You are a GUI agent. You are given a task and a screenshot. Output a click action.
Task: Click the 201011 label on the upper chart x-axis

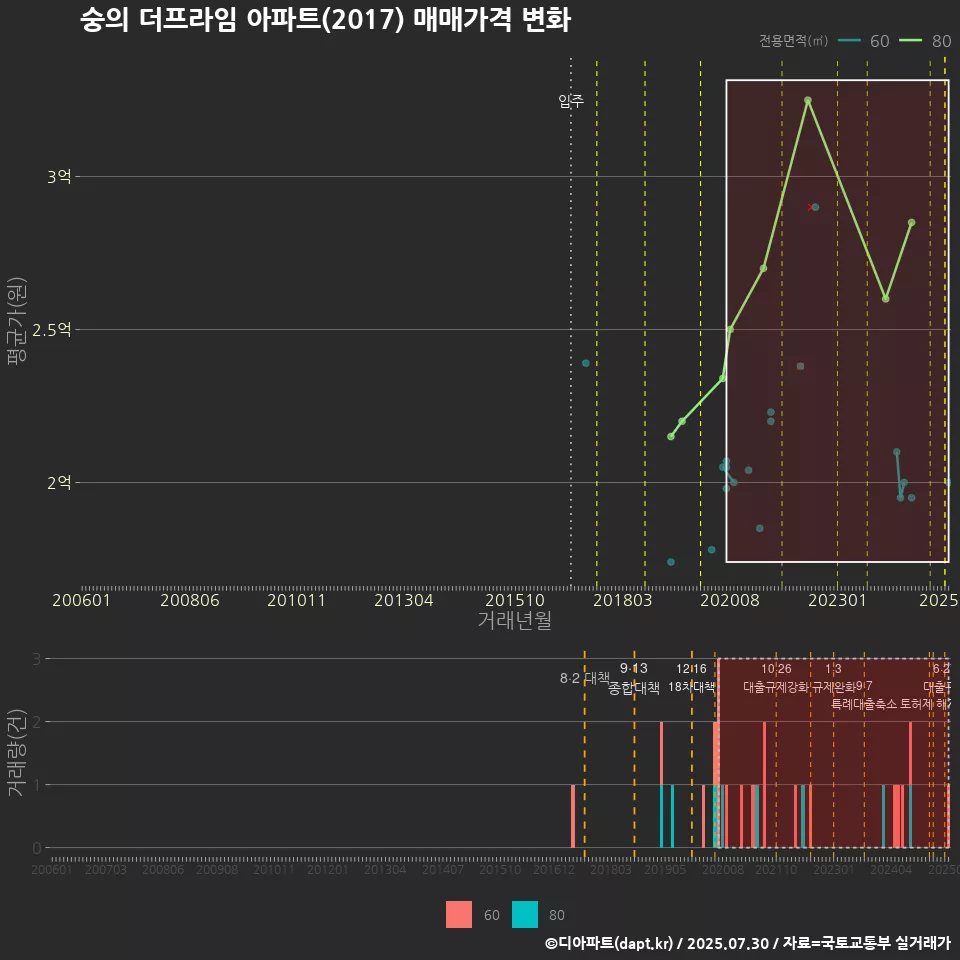296,600
